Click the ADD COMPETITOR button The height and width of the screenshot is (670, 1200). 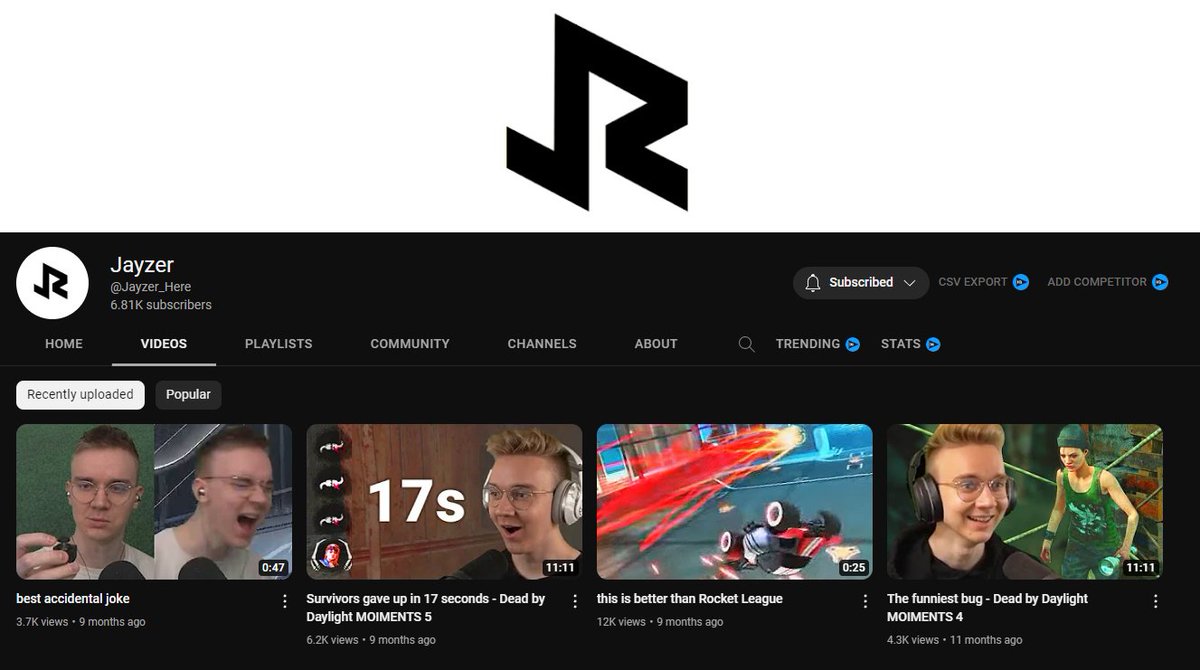[x=1097, y=282]
